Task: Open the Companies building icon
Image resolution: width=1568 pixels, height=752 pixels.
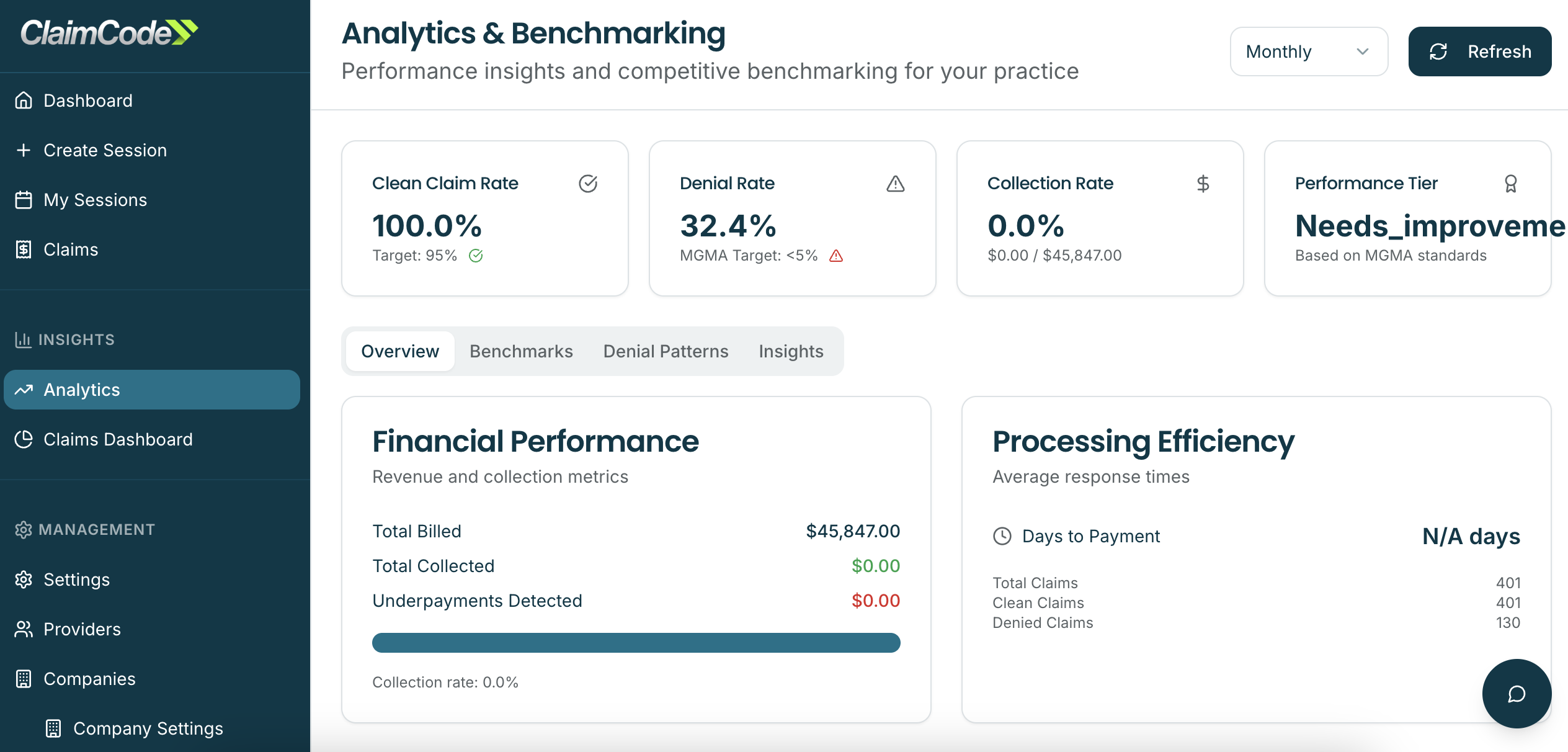Action: (24, 679)
